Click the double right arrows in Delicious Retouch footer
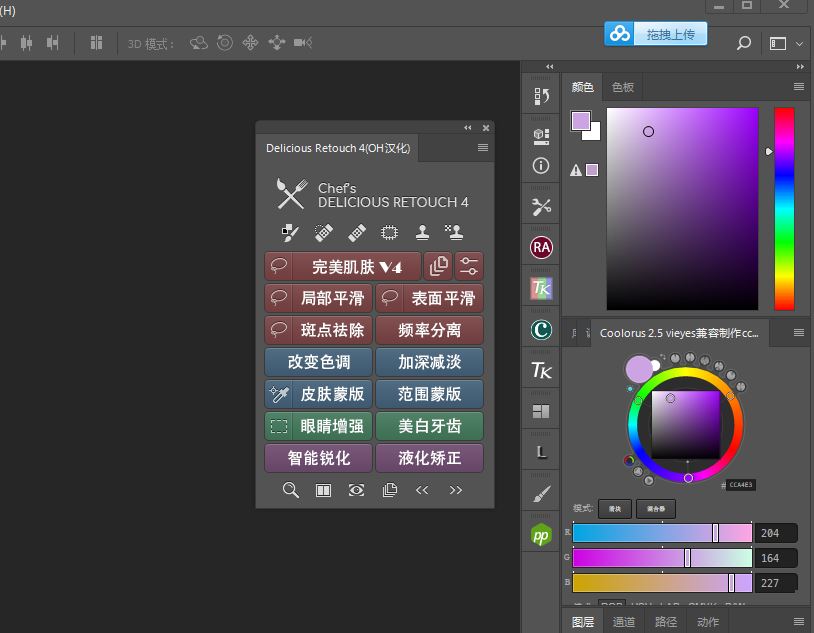This screenshot has width=814, height=633. click(455, 490)
